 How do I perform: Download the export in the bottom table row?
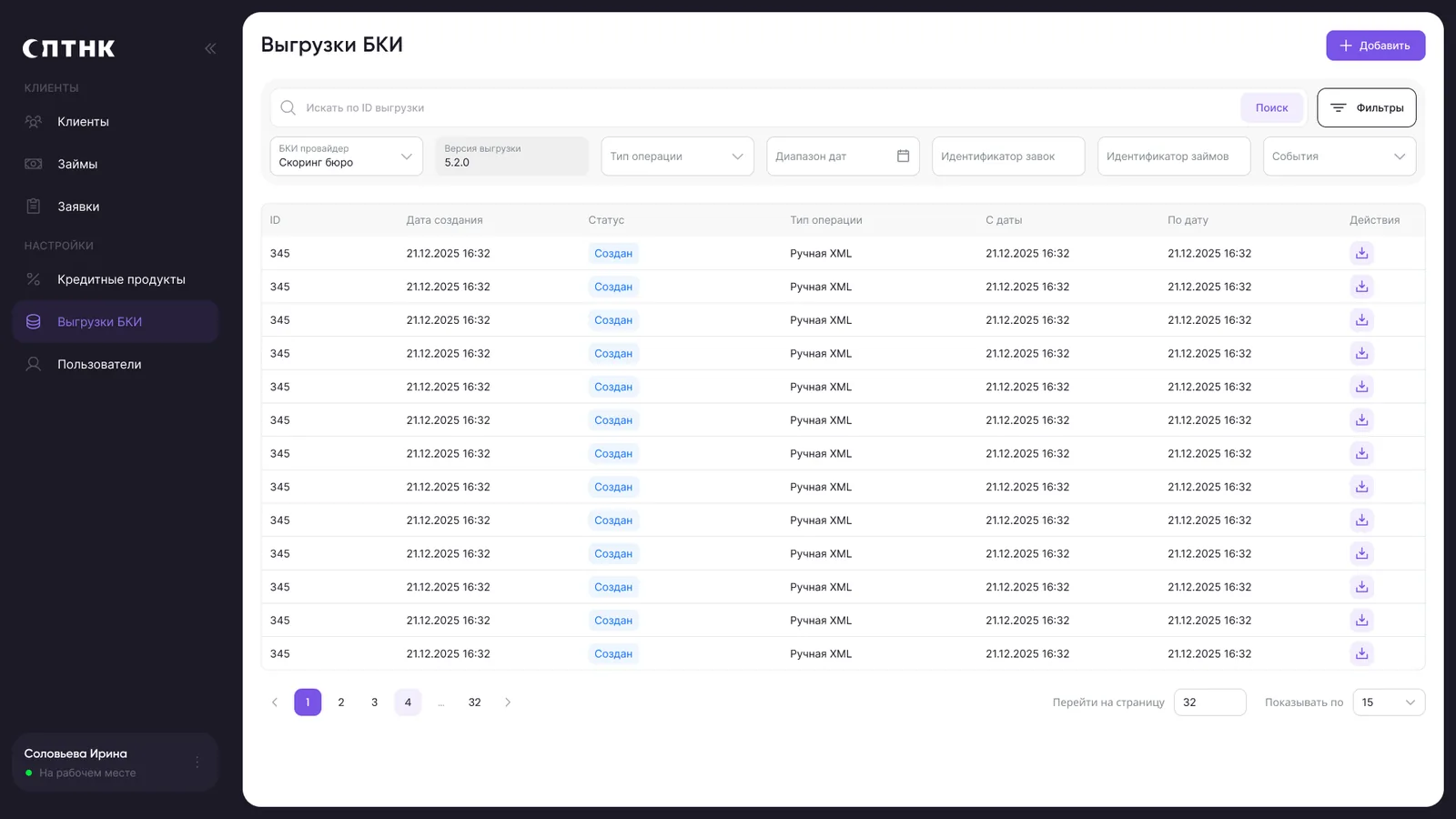[x=1361, y=653]
